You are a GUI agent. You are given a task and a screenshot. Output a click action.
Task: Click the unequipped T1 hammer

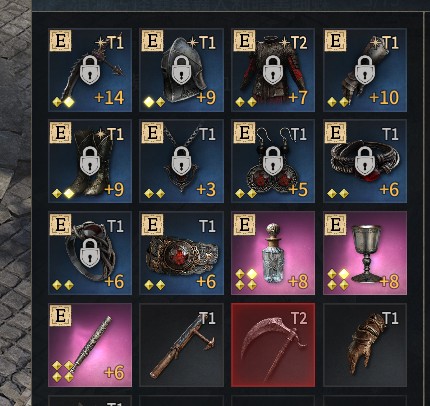pyautogui.click(x=182, y=345)
